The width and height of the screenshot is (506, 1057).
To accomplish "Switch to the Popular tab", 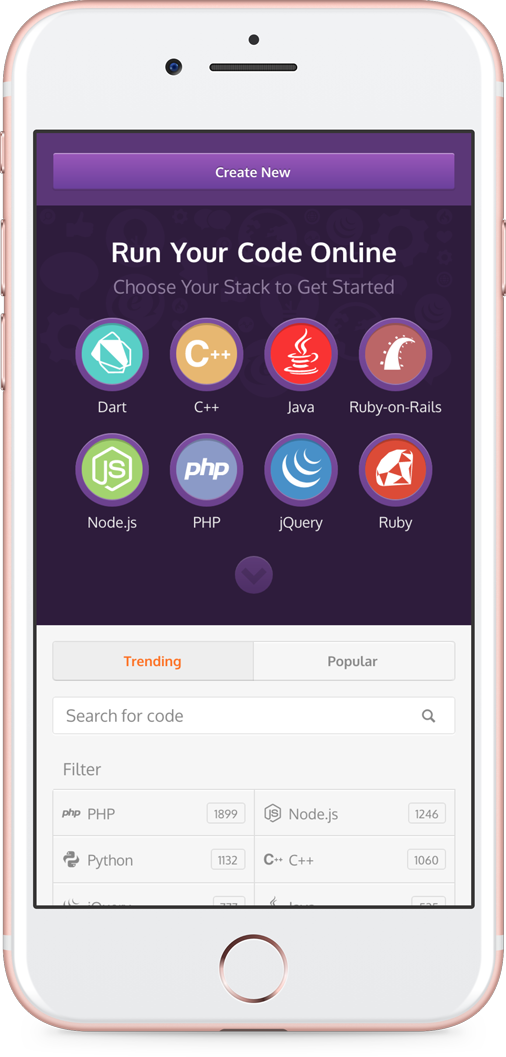I will (x=354, y=661).
